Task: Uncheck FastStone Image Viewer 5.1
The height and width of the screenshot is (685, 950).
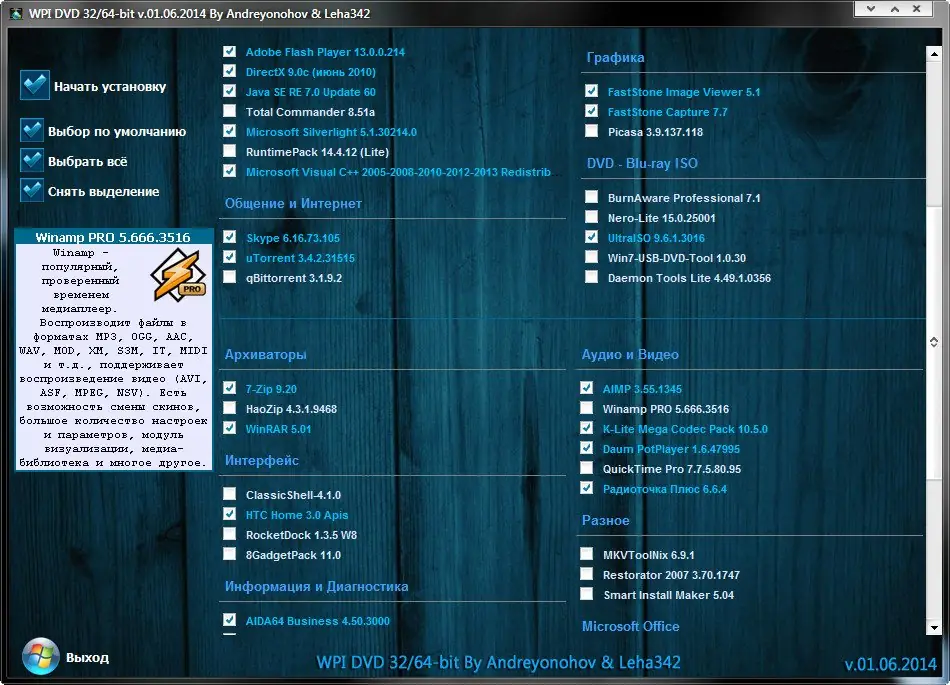Action: point(592,91)
